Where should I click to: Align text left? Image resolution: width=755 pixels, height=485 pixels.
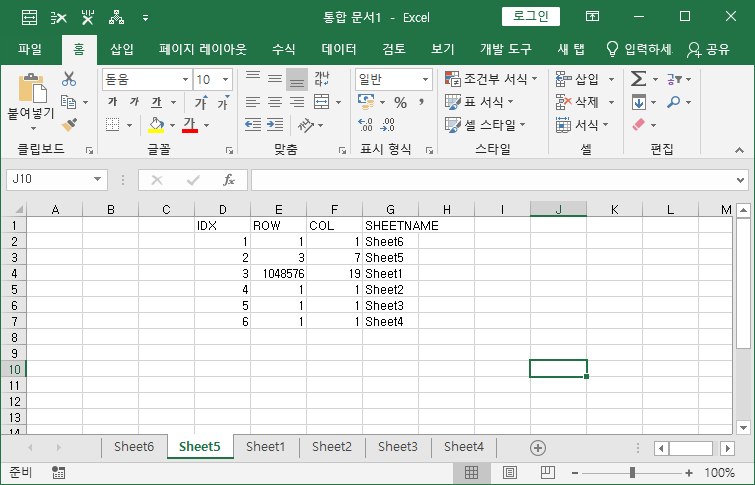click(x=253, y=102)
